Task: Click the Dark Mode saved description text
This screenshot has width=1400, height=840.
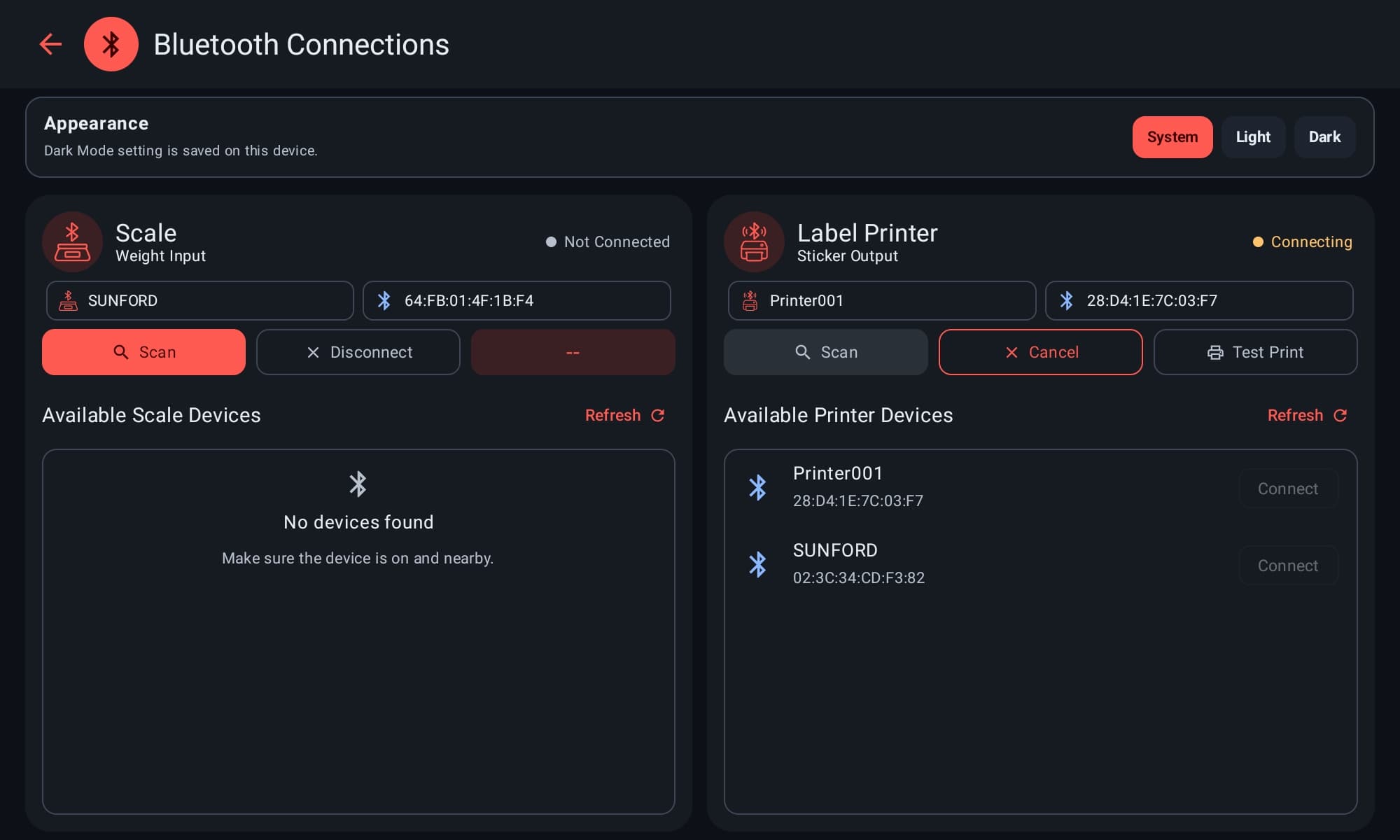Action: [x=181, y=150]
